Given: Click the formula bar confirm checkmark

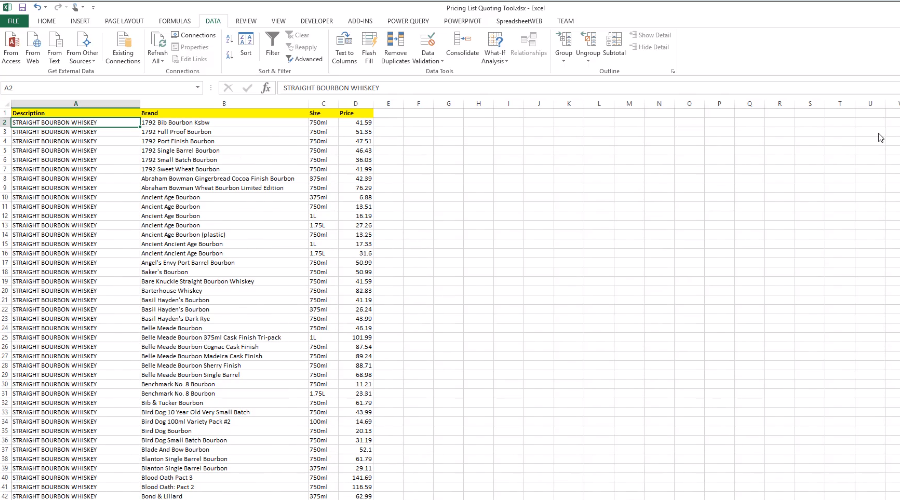Looking at the screenshot, I should pos(247,88).
